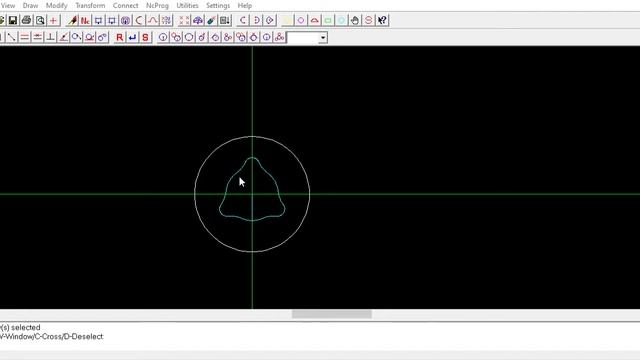Viewport: 640px width, 360px height.
Task: Select the diagonal line draw tool
Action: (x=11, y=38)
